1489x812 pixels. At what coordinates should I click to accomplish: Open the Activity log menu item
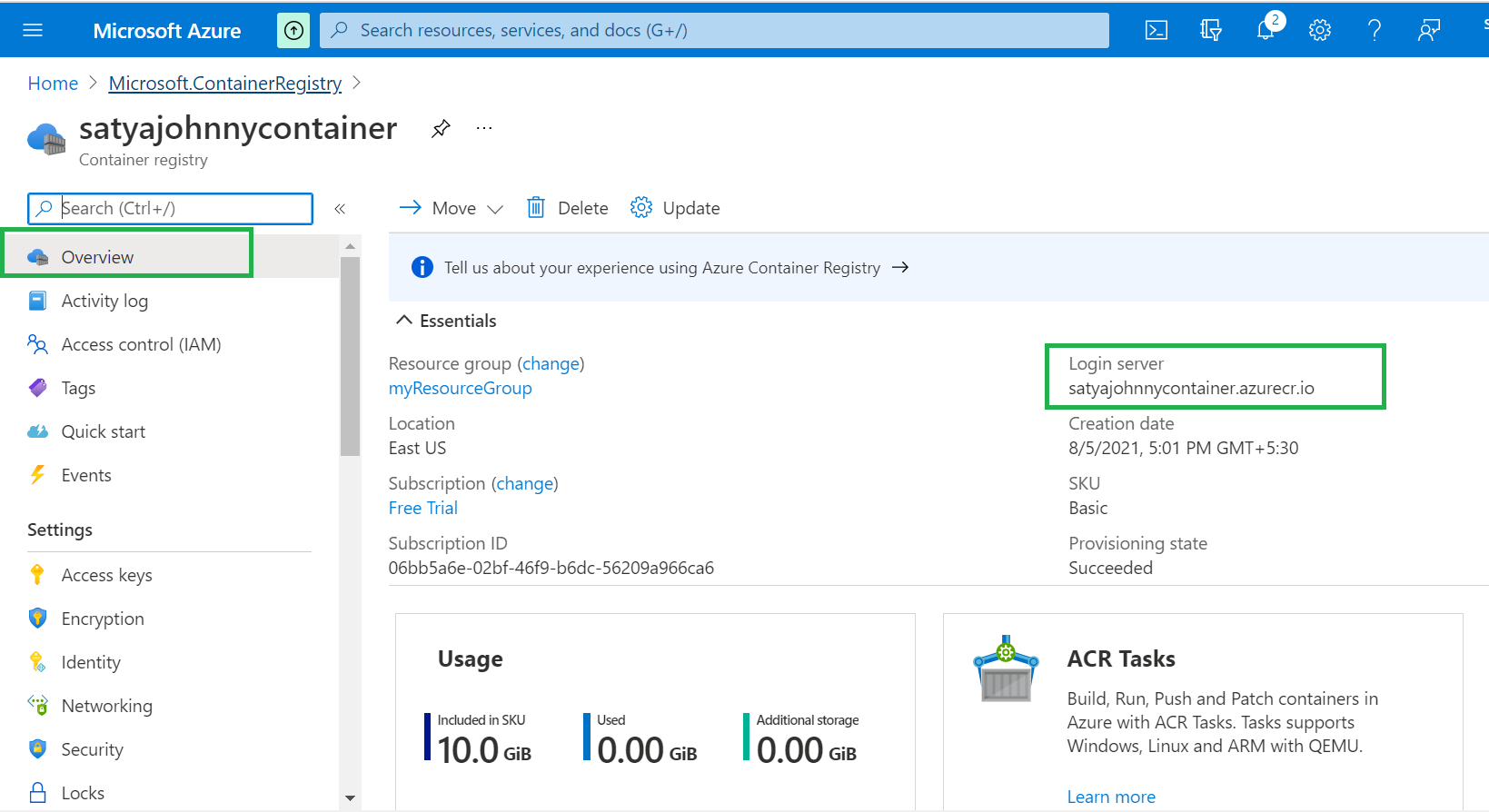coord(104,301)
